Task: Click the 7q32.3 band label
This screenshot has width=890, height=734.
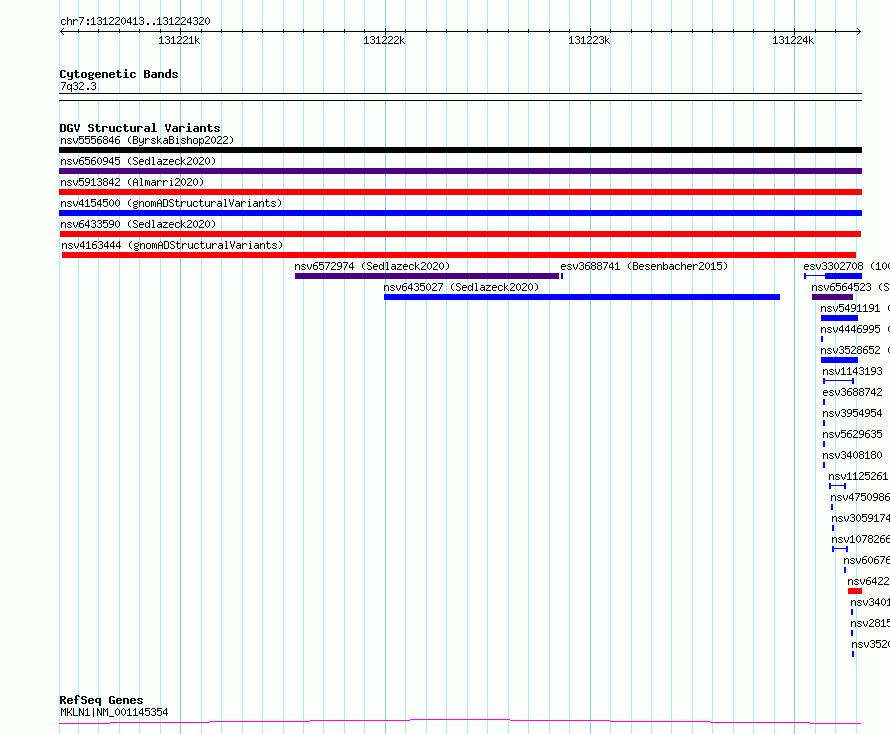Action: tap(78, 86)
